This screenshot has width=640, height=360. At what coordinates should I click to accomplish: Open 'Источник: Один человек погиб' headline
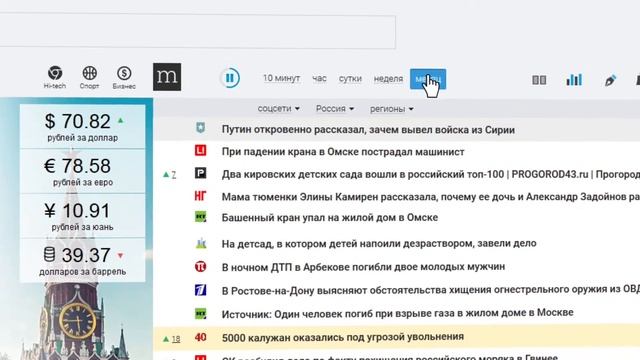(x=398, y=313)
